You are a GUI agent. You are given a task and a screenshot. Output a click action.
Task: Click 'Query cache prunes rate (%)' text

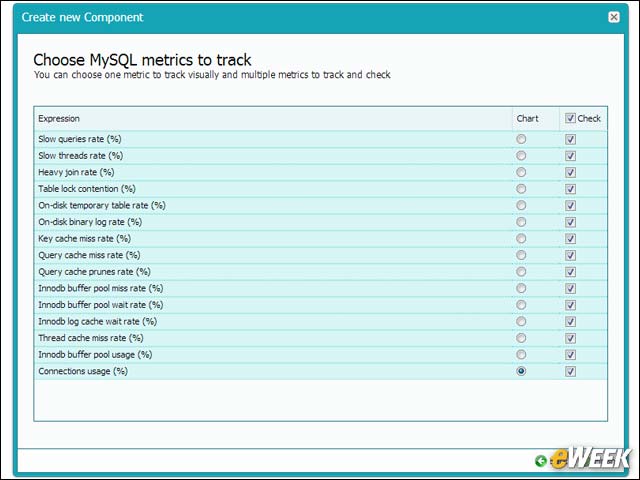(94, 272)
